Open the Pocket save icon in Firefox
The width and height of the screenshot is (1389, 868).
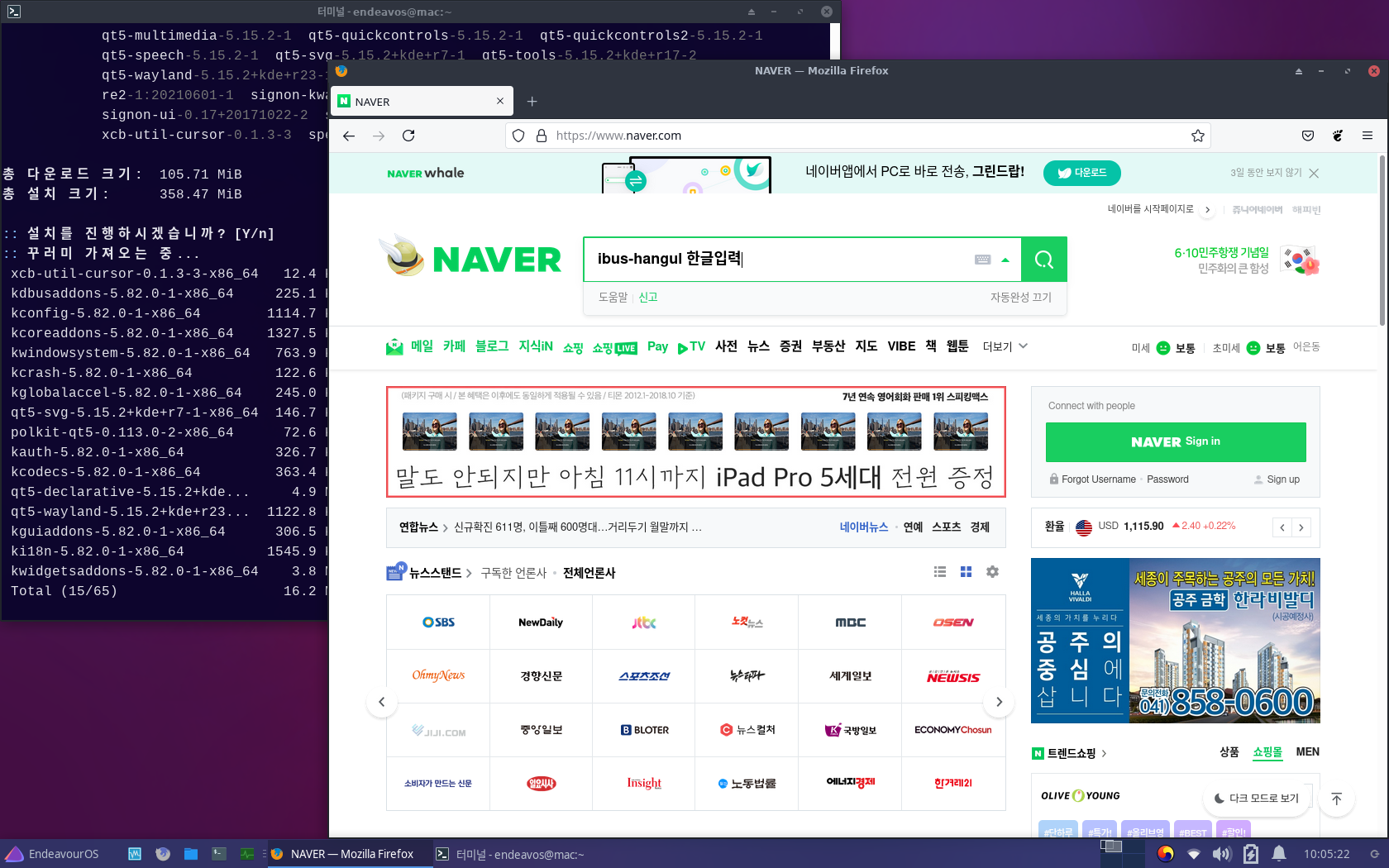pos(1308,136)
